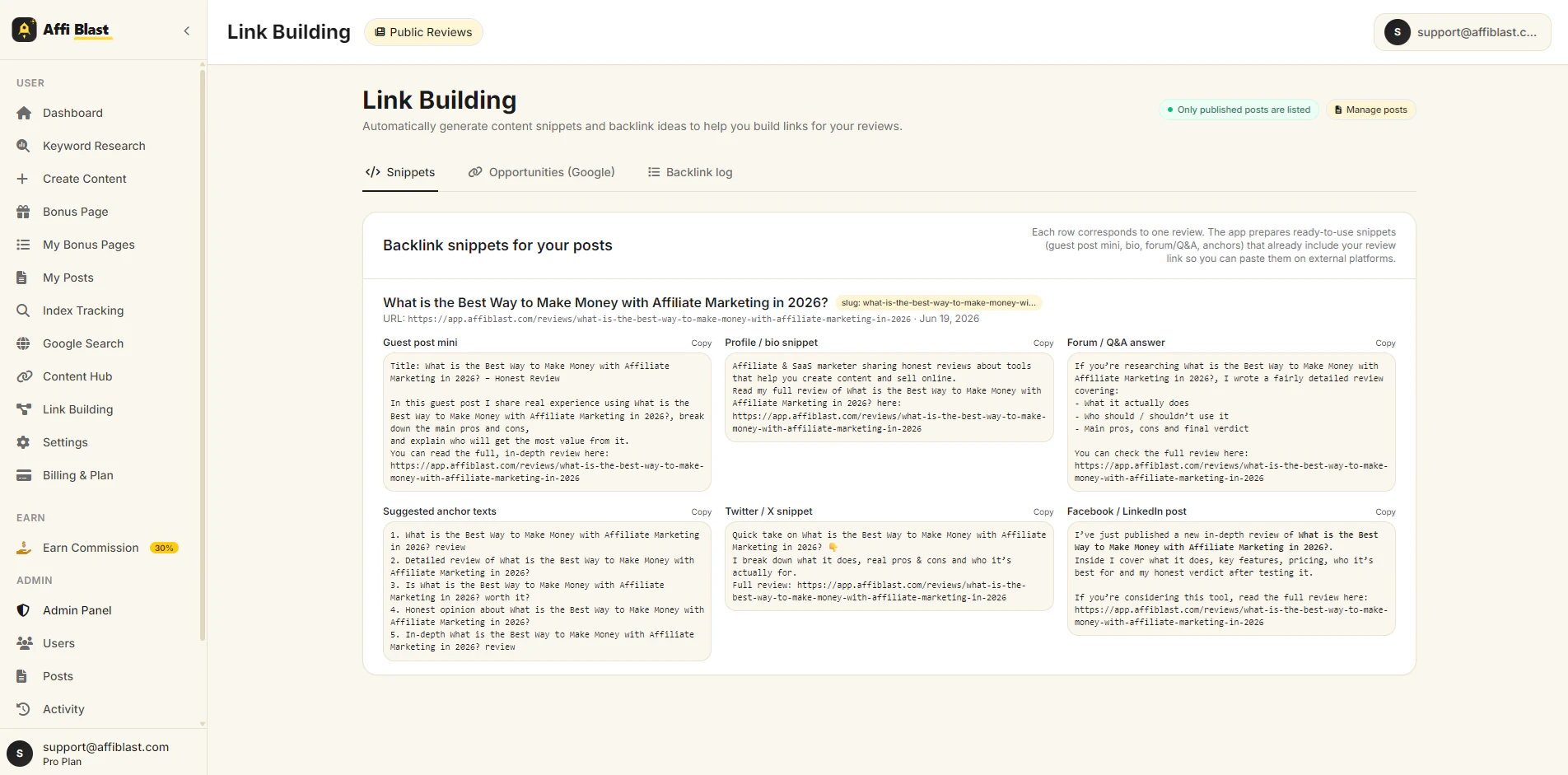Click the Google Search globe icon
Image resolution: width=1568 pixels, height=775 pixels.
tap(24, 343)
